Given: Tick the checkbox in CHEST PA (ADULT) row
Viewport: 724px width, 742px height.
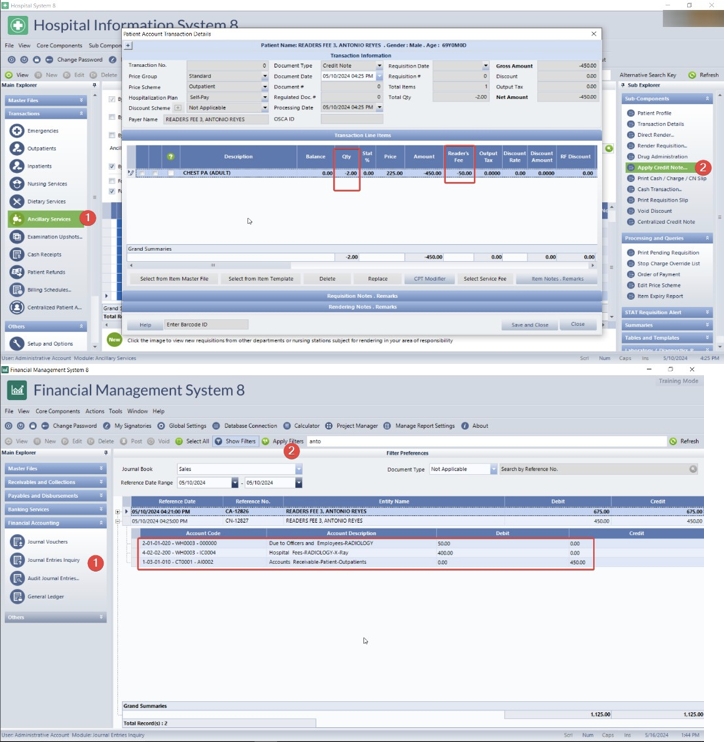Looking at the screenshot, I should (171, 173).
